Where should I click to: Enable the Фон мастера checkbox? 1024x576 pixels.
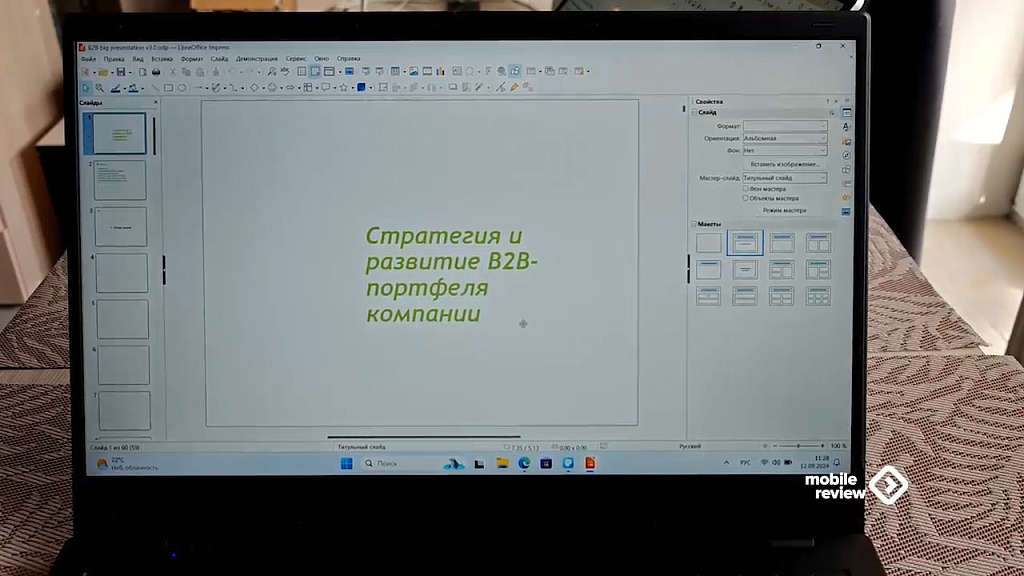point(745,188)
